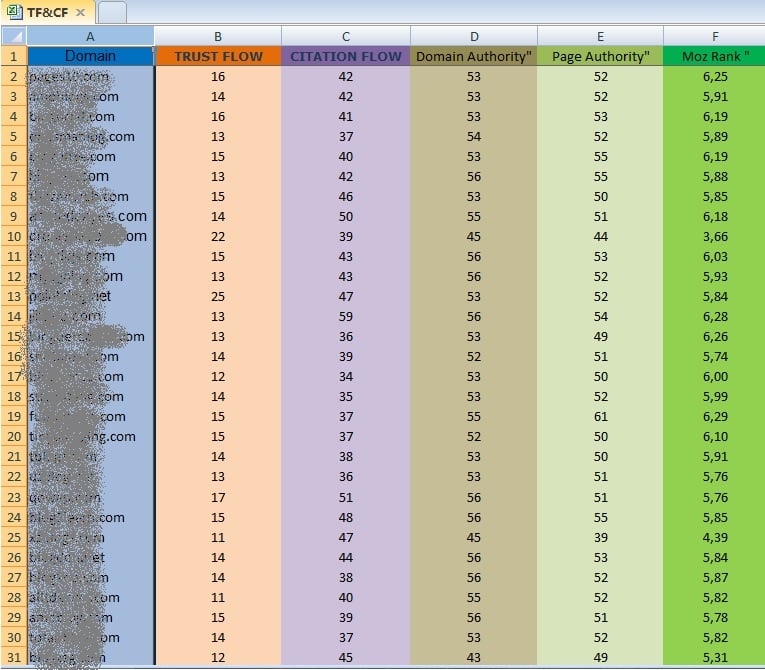Close the TF&CF workbook tab
765x670 pixels.
pos(81,12)
